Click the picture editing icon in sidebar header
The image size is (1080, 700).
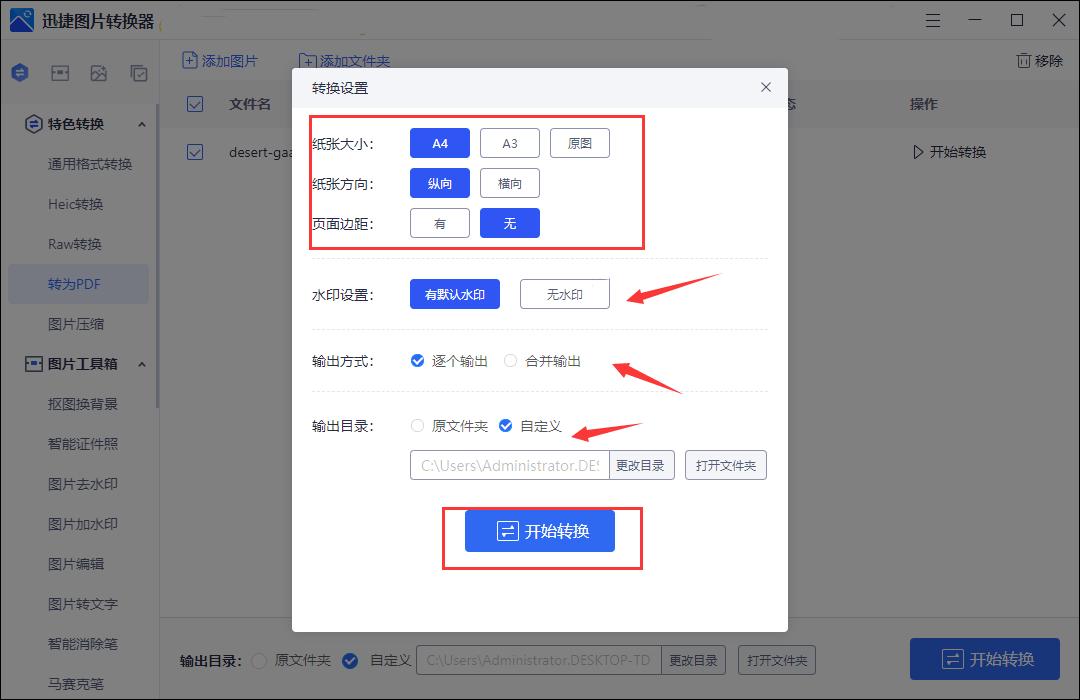[x=99, y=72]
